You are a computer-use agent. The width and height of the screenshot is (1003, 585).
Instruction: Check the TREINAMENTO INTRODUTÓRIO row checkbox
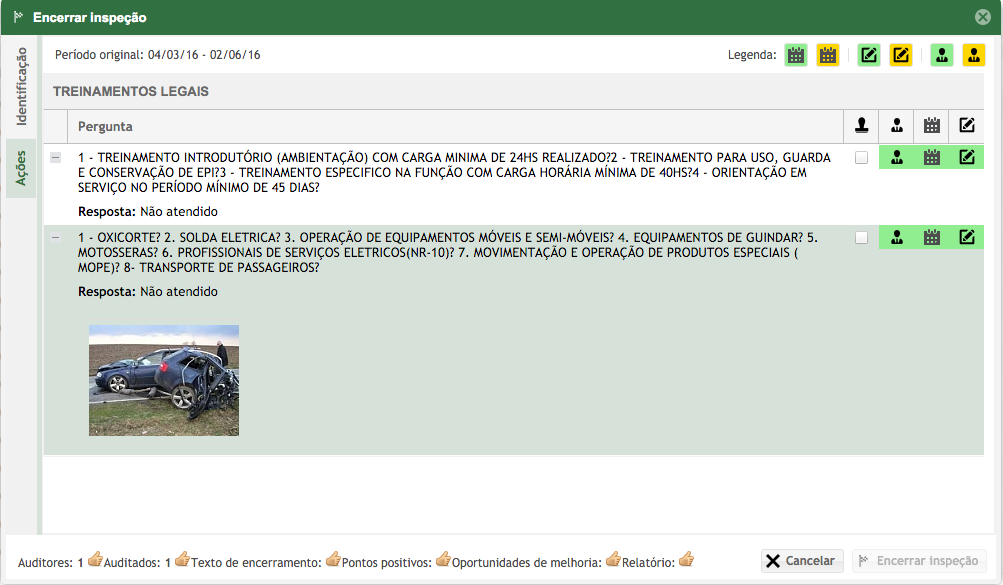pos(862,158)
